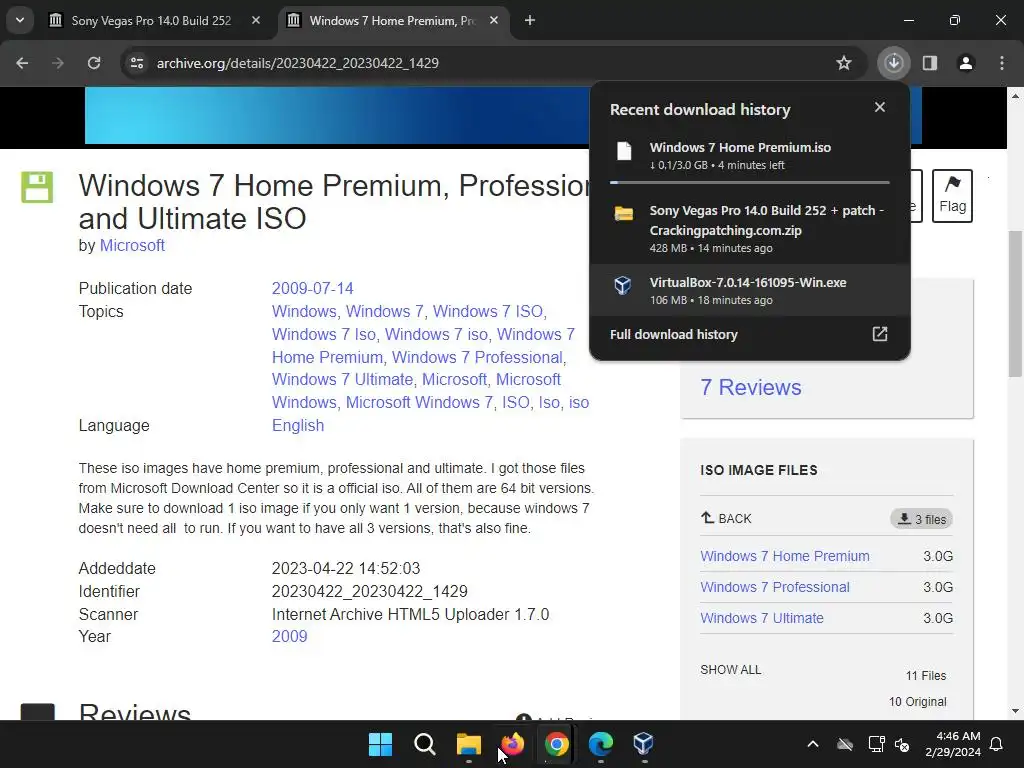Image resolution: width=1024 pixels, height=768 pixels.
Task: Toggle the Chrome downloads button
Action: (893, 63)
